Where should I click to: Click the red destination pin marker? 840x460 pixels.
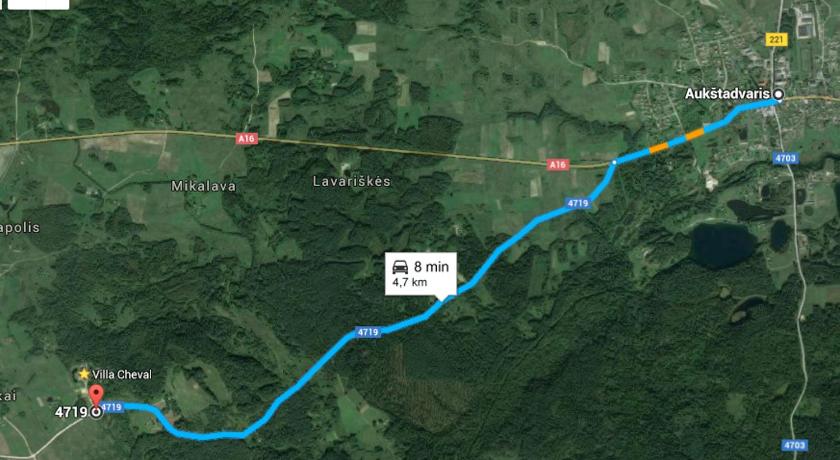point(96,394)
